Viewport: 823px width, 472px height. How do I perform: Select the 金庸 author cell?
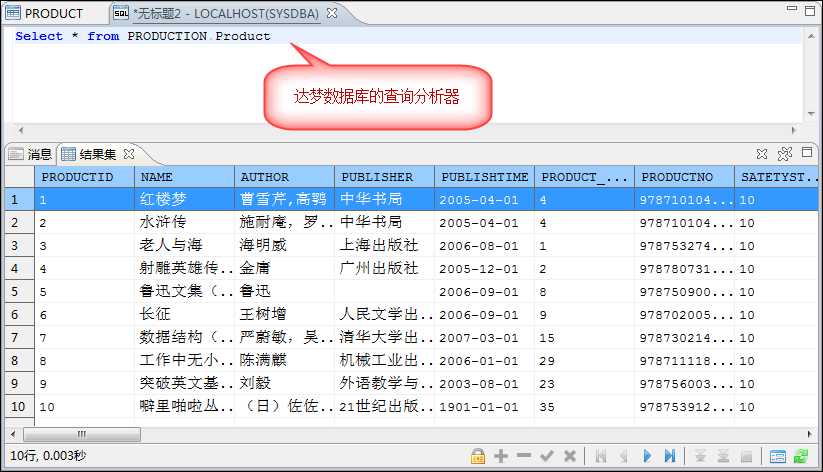[255, 268]
